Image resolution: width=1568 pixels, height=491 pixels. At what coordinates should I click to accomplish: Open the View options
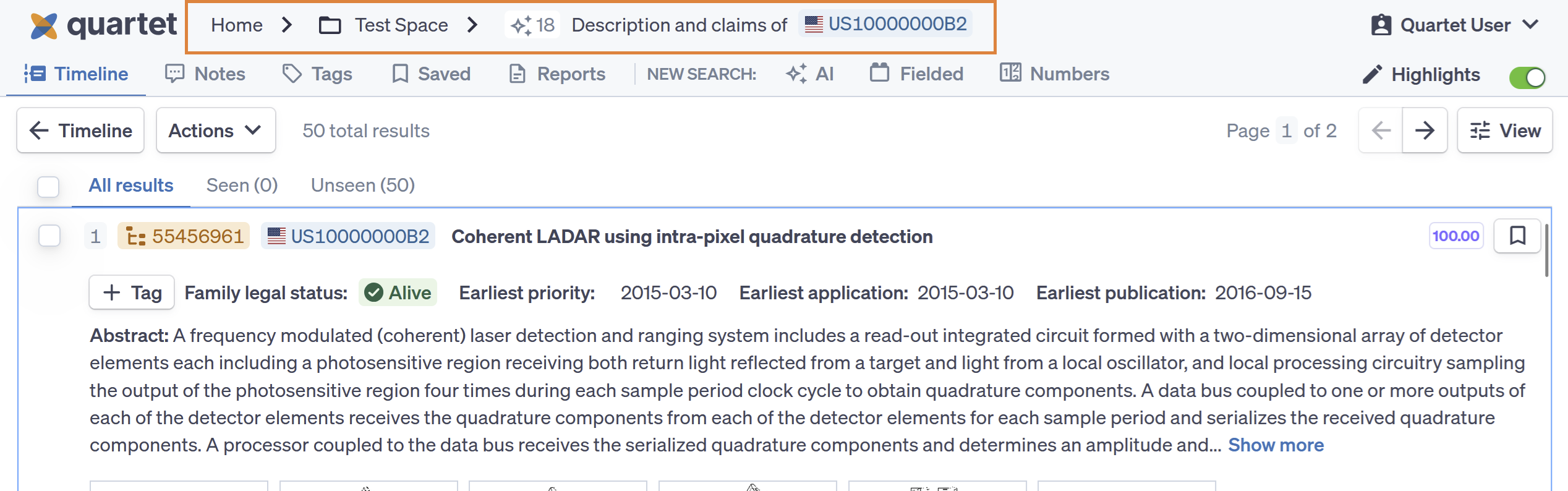coord(1504,130)
